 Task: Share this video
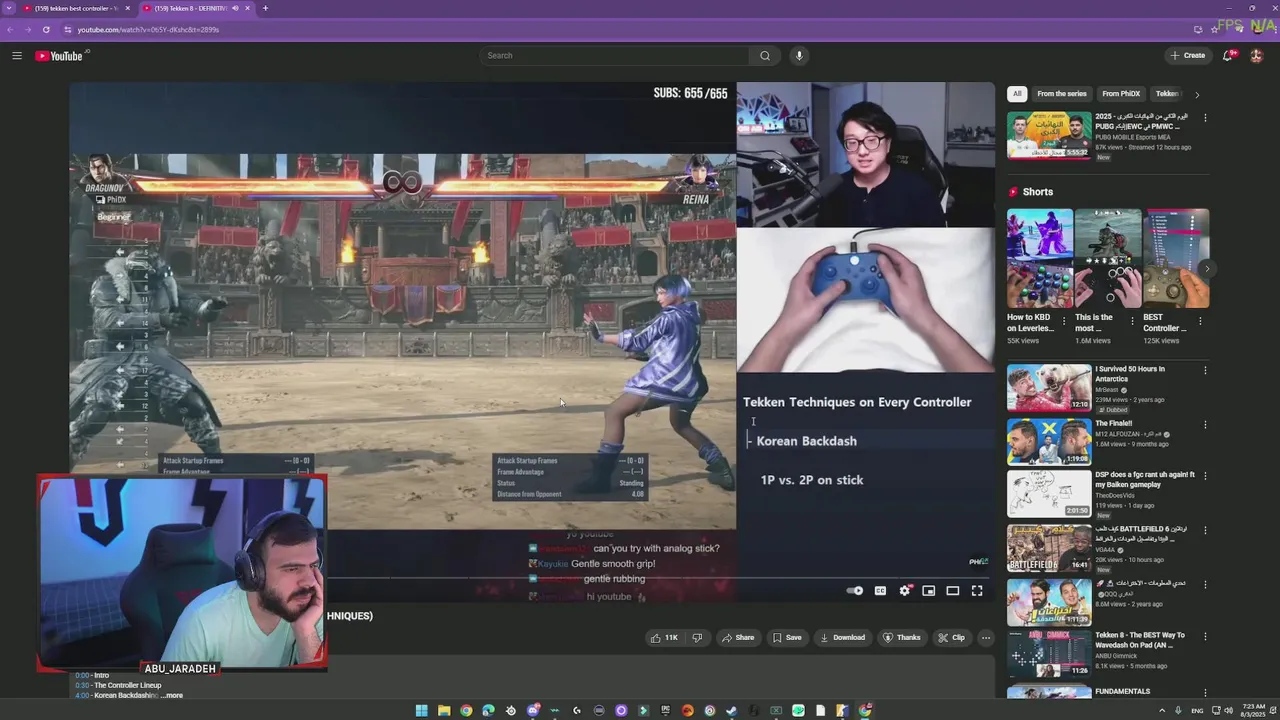[x=739, y=638]
